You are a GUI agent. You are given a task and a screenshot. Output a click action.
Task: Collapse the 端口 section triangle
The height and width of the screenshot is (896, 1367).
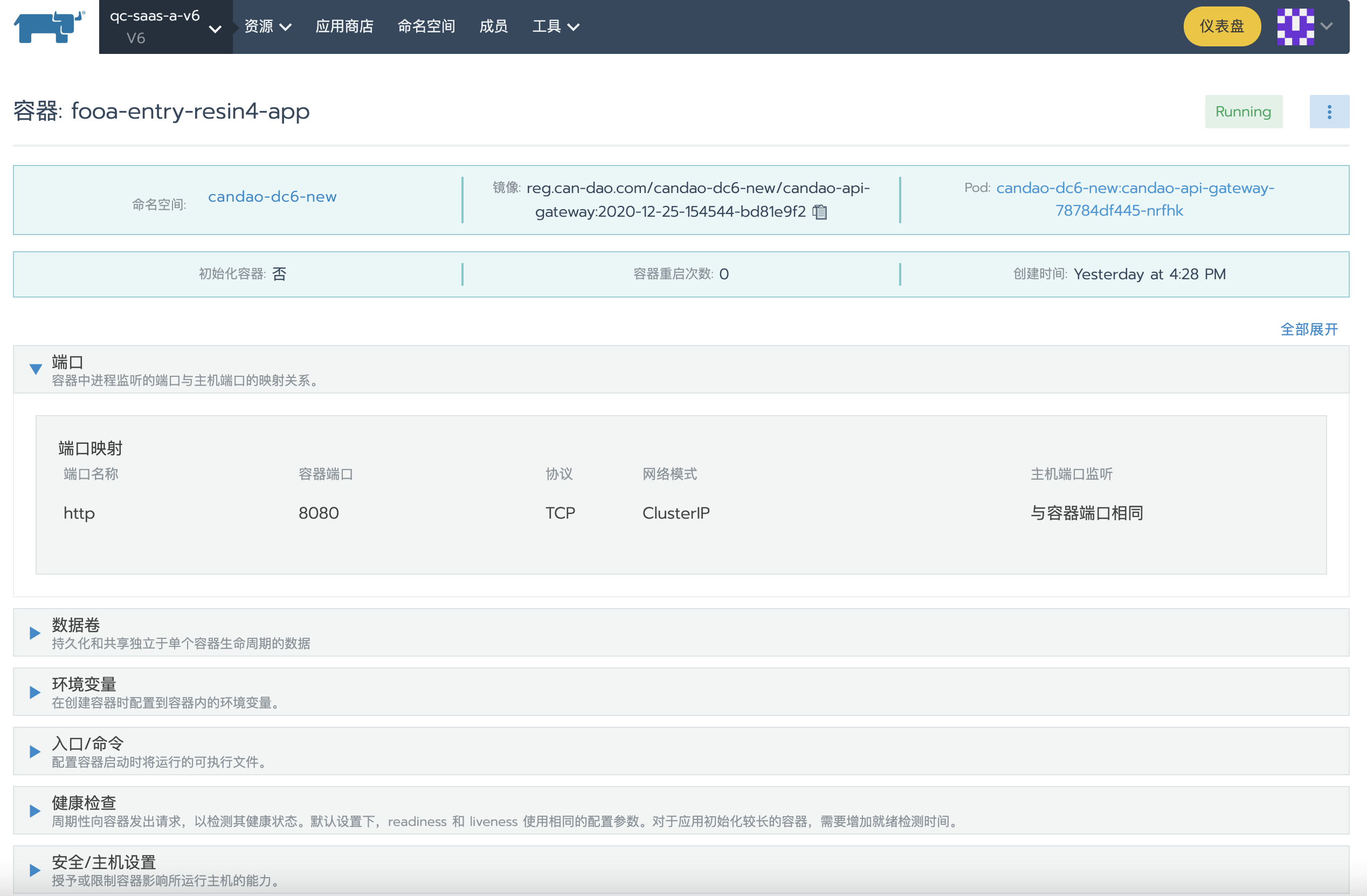click(x=36, y=369)
